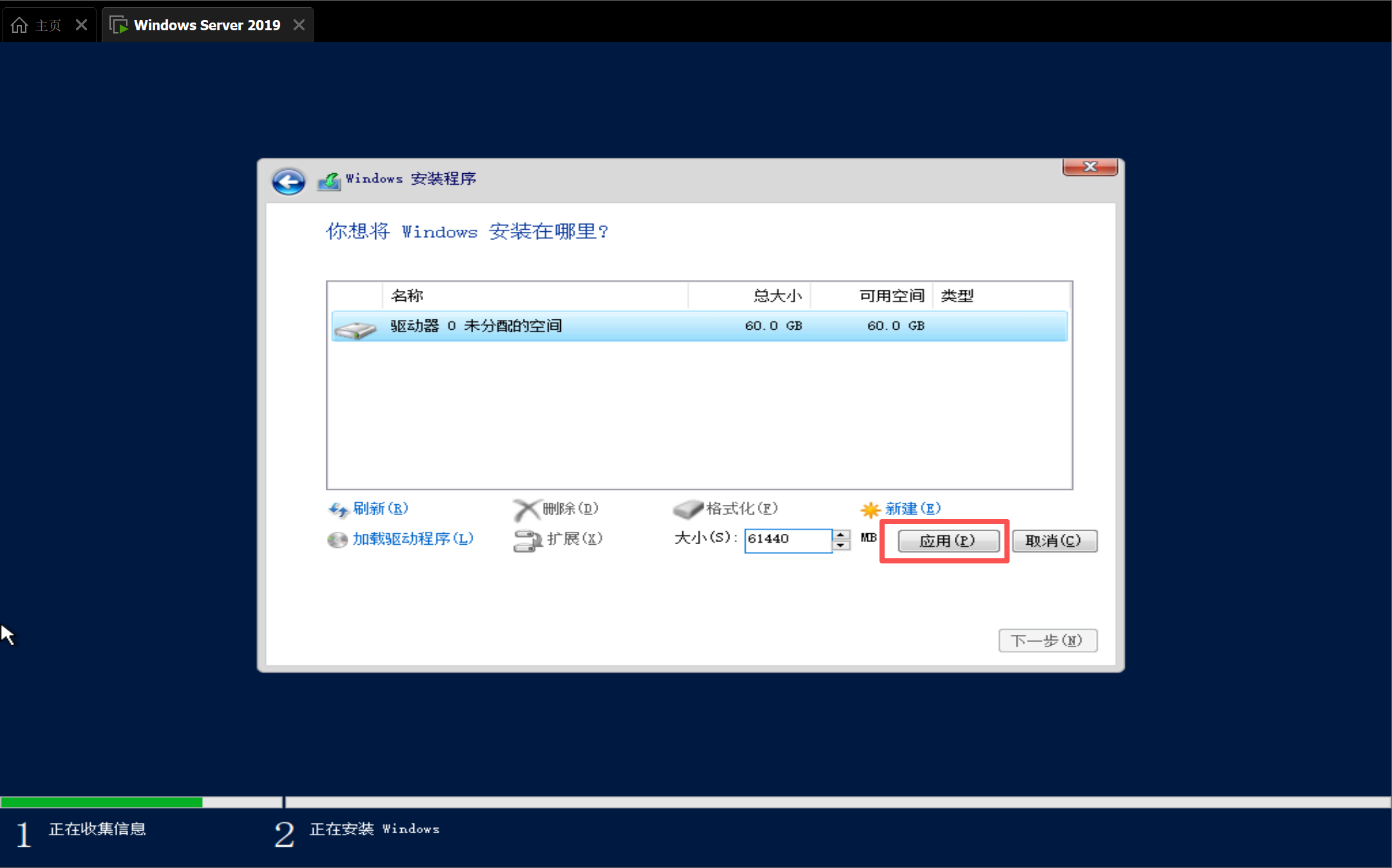The height and width of the screenshot is (868, 1392).
Task: Click the 60.0 GB total size cell
Action: click(773, 326)
